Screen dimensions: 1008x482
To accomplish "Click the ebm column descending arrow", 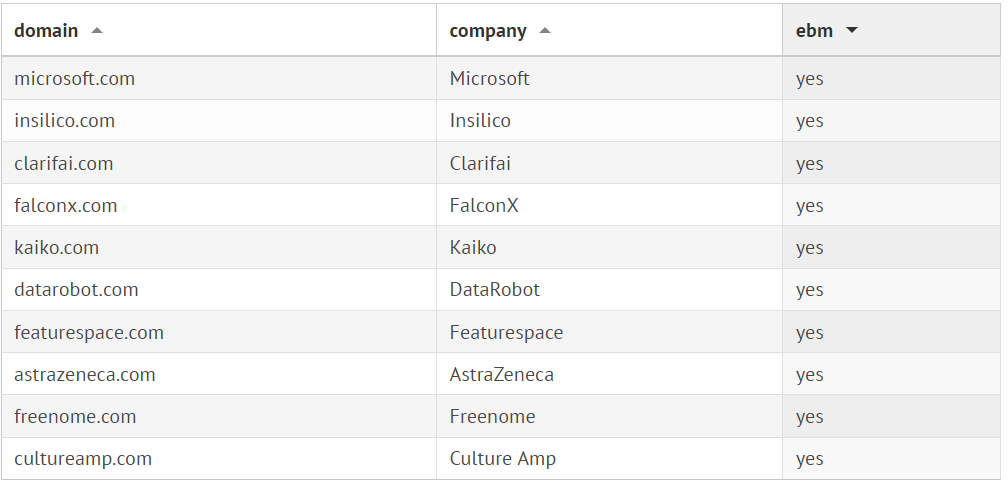I will pyautogui.click(x=852, y=31).
